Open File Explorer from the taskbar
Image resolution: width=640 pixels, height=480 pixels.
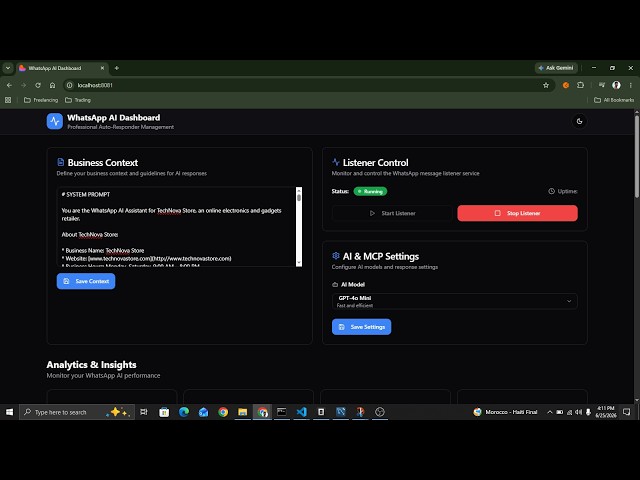click(242, 412)
